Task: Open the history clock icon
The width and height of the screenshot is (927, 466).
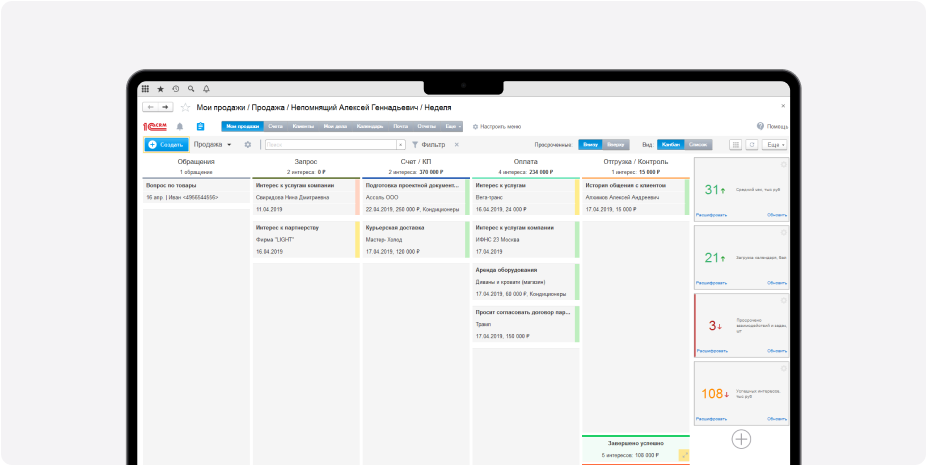Action: coord(176,89)
